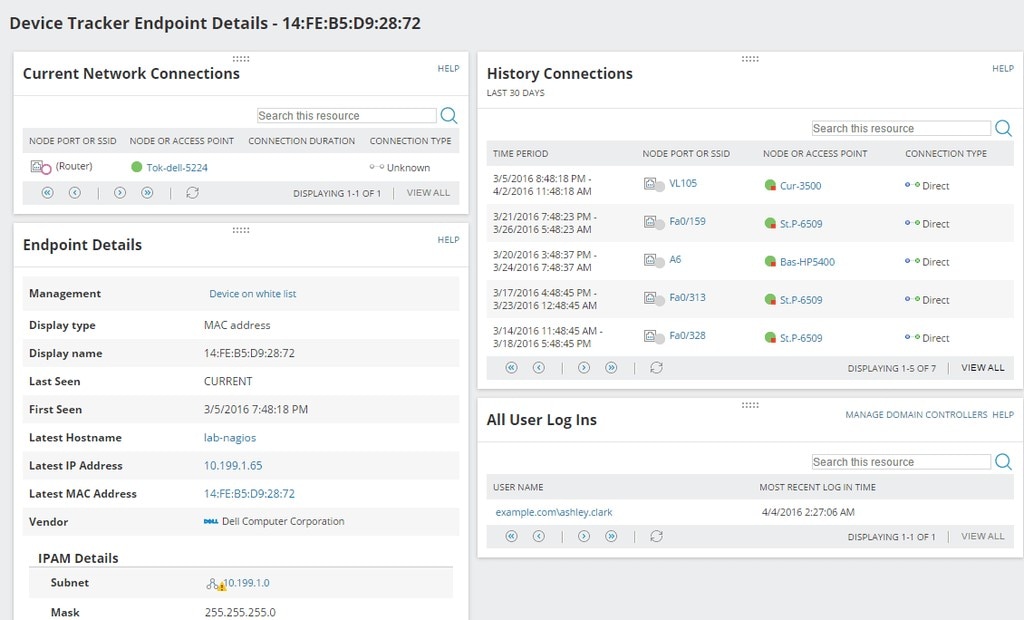Click the Dell vendor logo icon
The image size is (1024, 620).
point(211,521)
